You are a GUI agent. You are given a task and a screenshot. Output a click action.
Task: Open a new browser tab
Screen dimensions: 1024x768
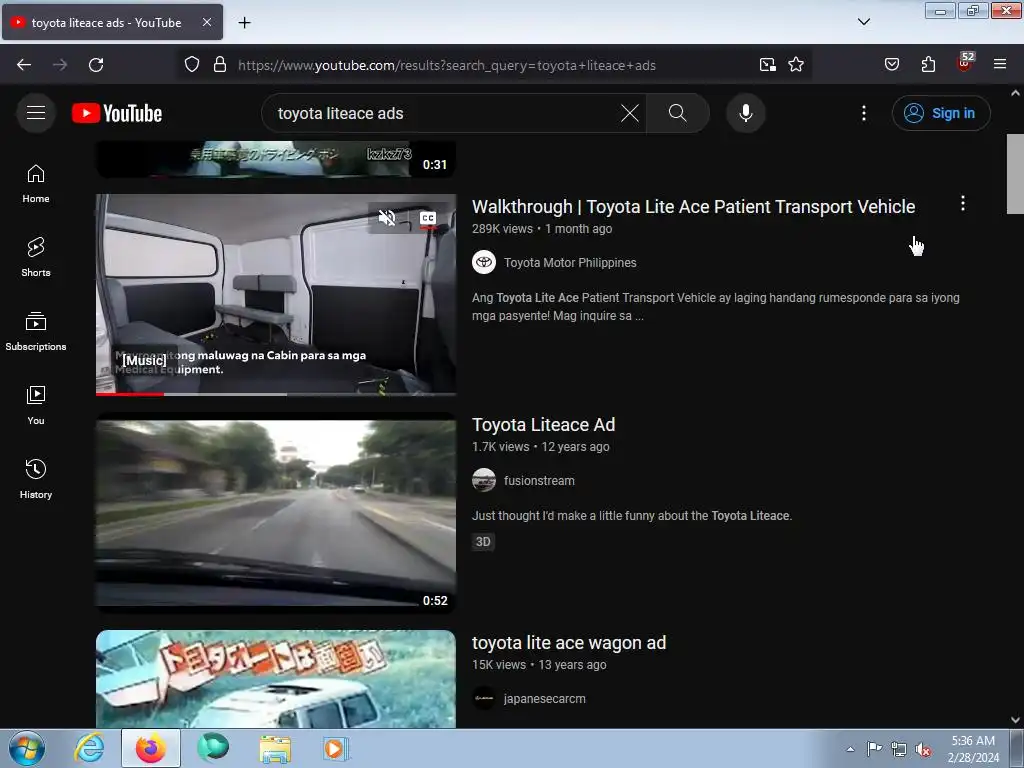pos(244,23)
